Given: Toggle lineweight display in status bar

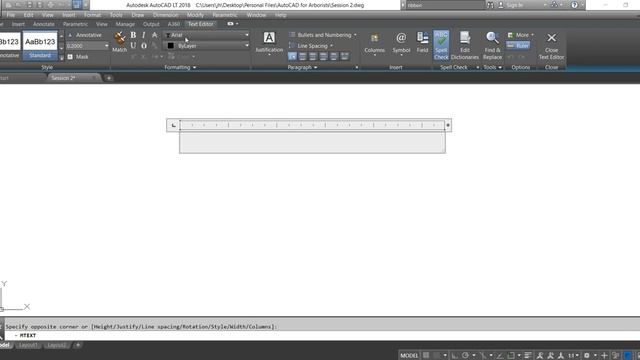Looking at the screenshot, I should [528, 356].
